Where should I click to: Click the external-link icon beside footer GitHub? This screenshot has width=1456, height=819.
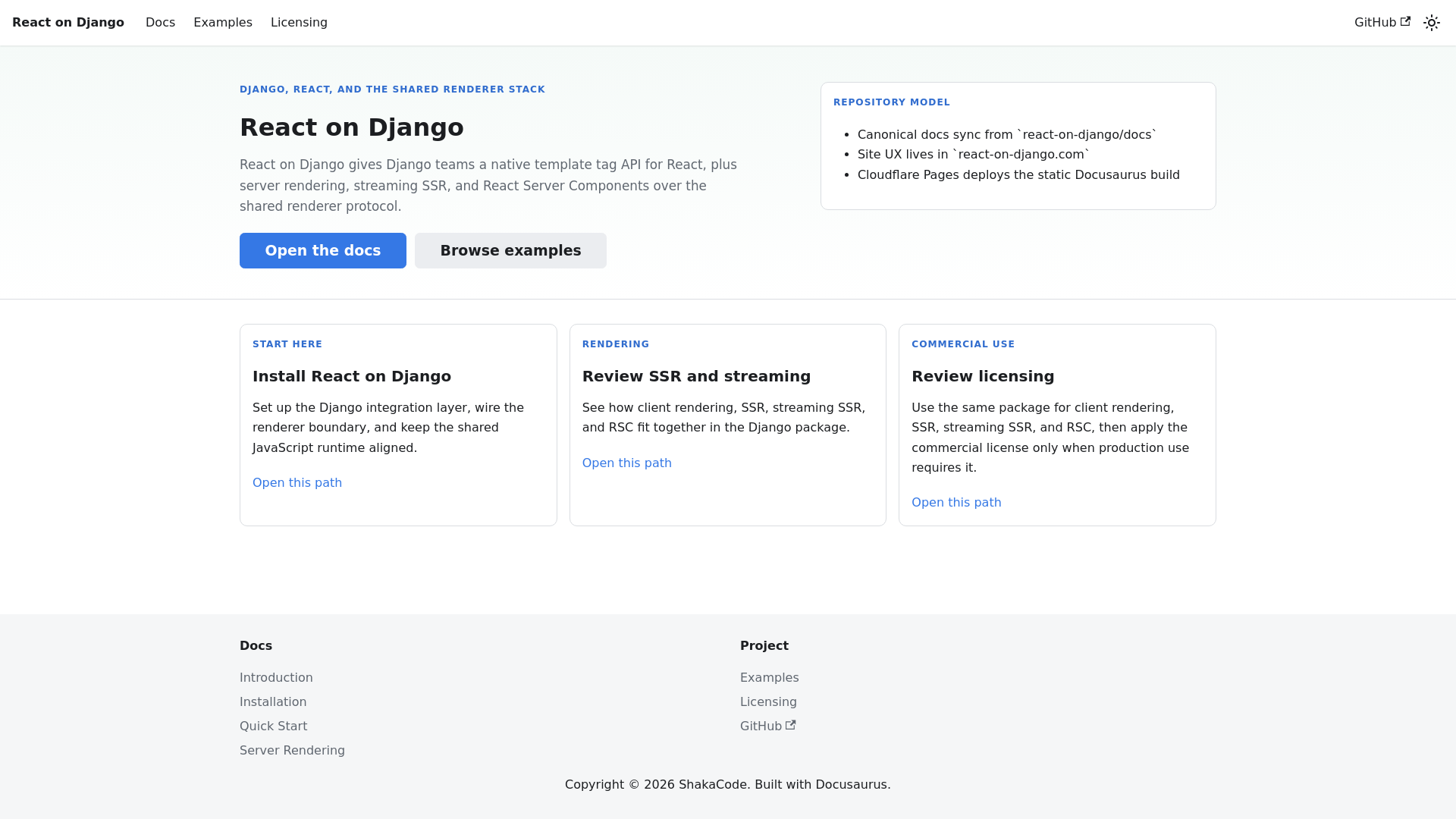(790, 725)
